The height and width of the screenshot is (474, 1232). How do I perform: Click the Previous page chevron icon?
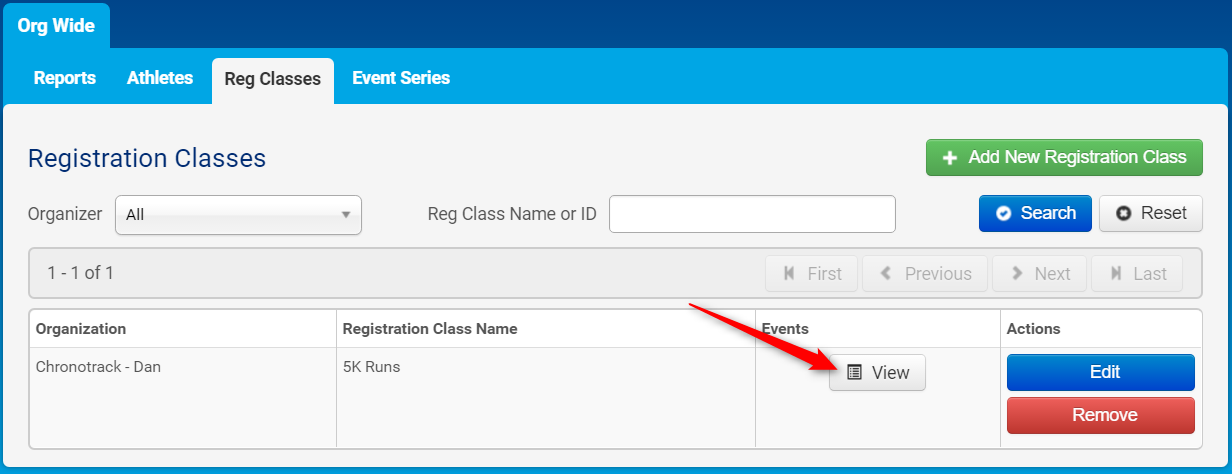[x=886, y=273]
